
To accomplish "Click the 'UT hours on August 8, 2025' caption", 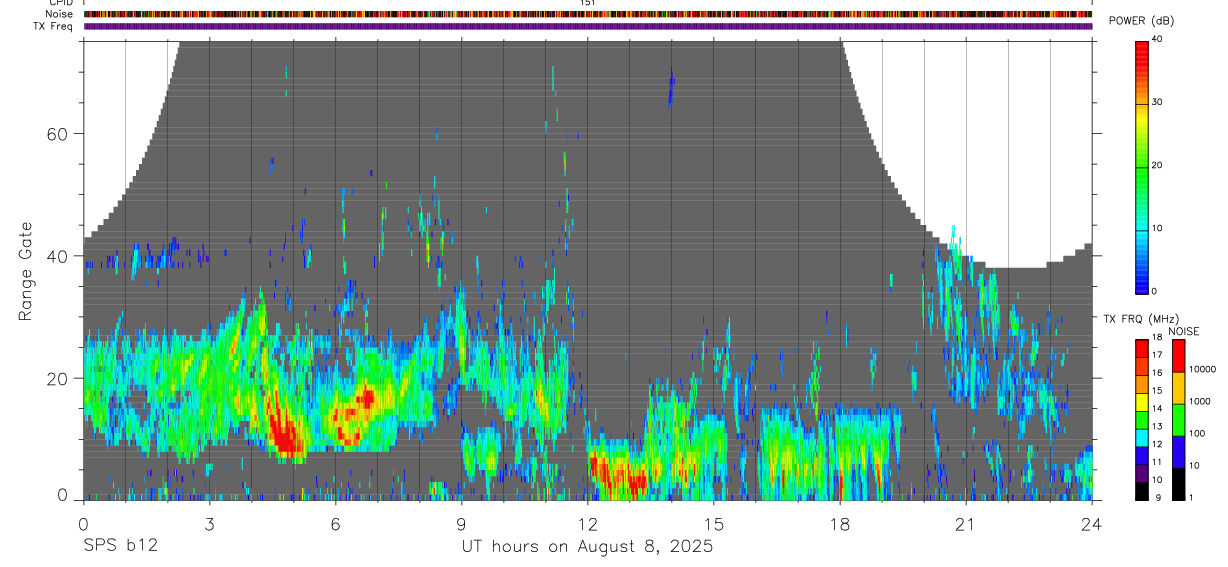I will [587, 547].
